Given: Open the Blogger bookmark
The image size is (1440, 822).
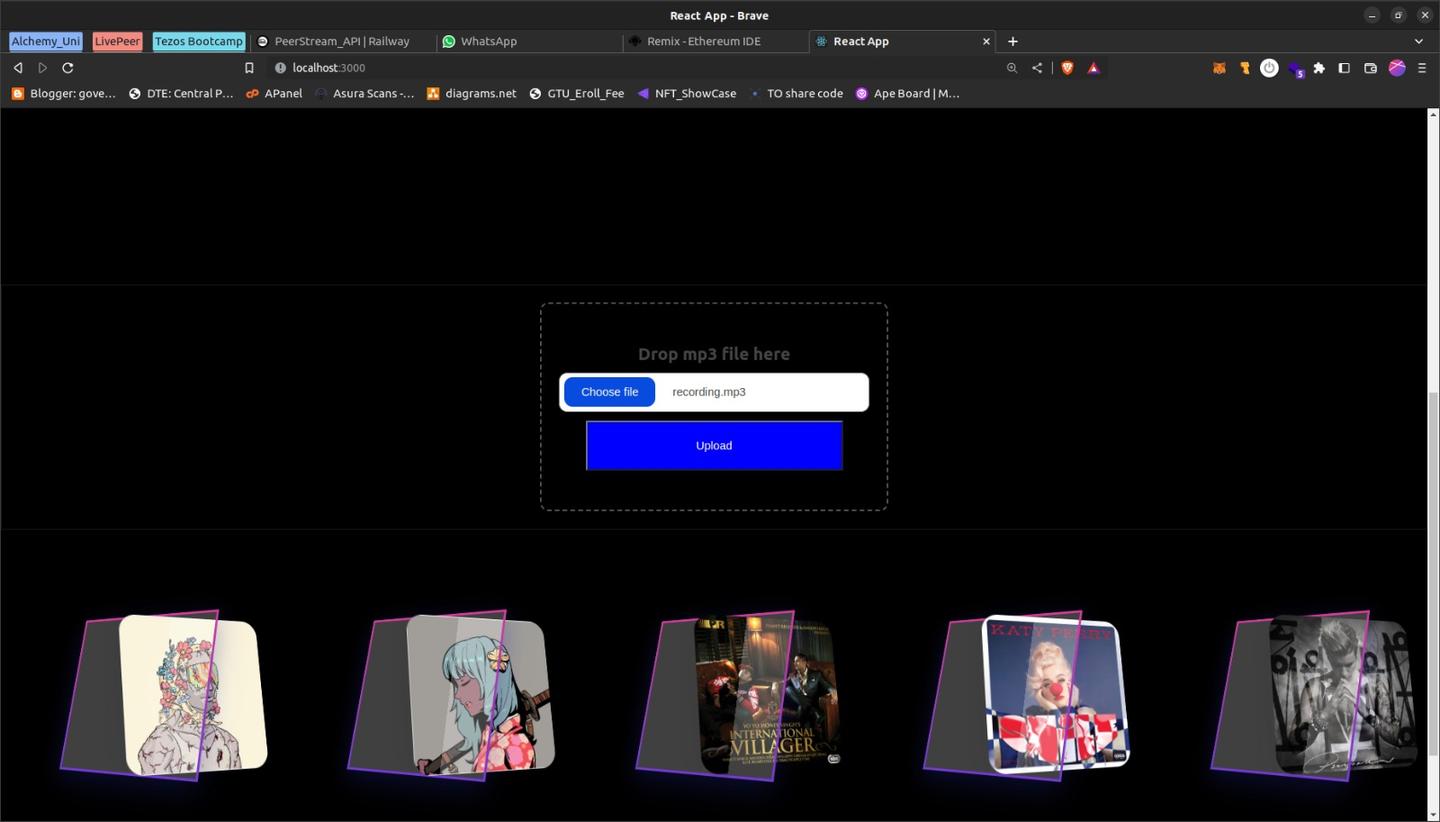Looking at the screenshot, I should pyautogui.click(x=63, y=93).
